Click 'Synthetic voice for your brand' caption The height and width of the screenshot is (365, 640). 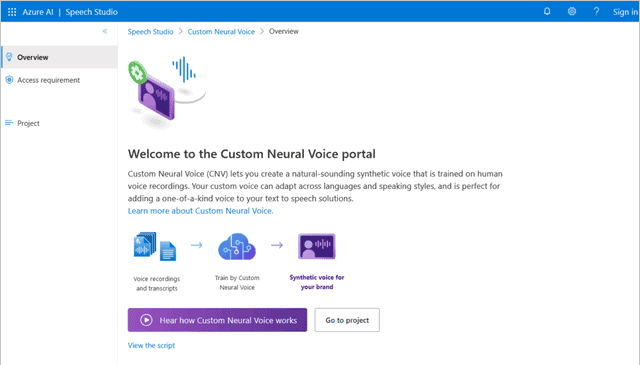(317, 282)
